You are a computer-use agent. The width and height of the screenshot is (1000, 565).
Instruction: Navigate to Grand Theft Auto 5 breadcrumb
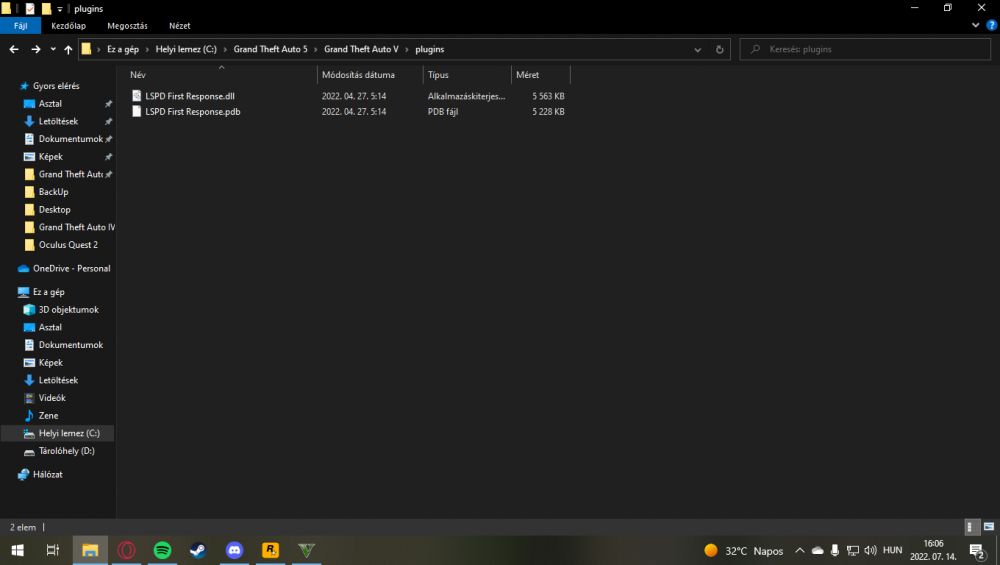270,49
